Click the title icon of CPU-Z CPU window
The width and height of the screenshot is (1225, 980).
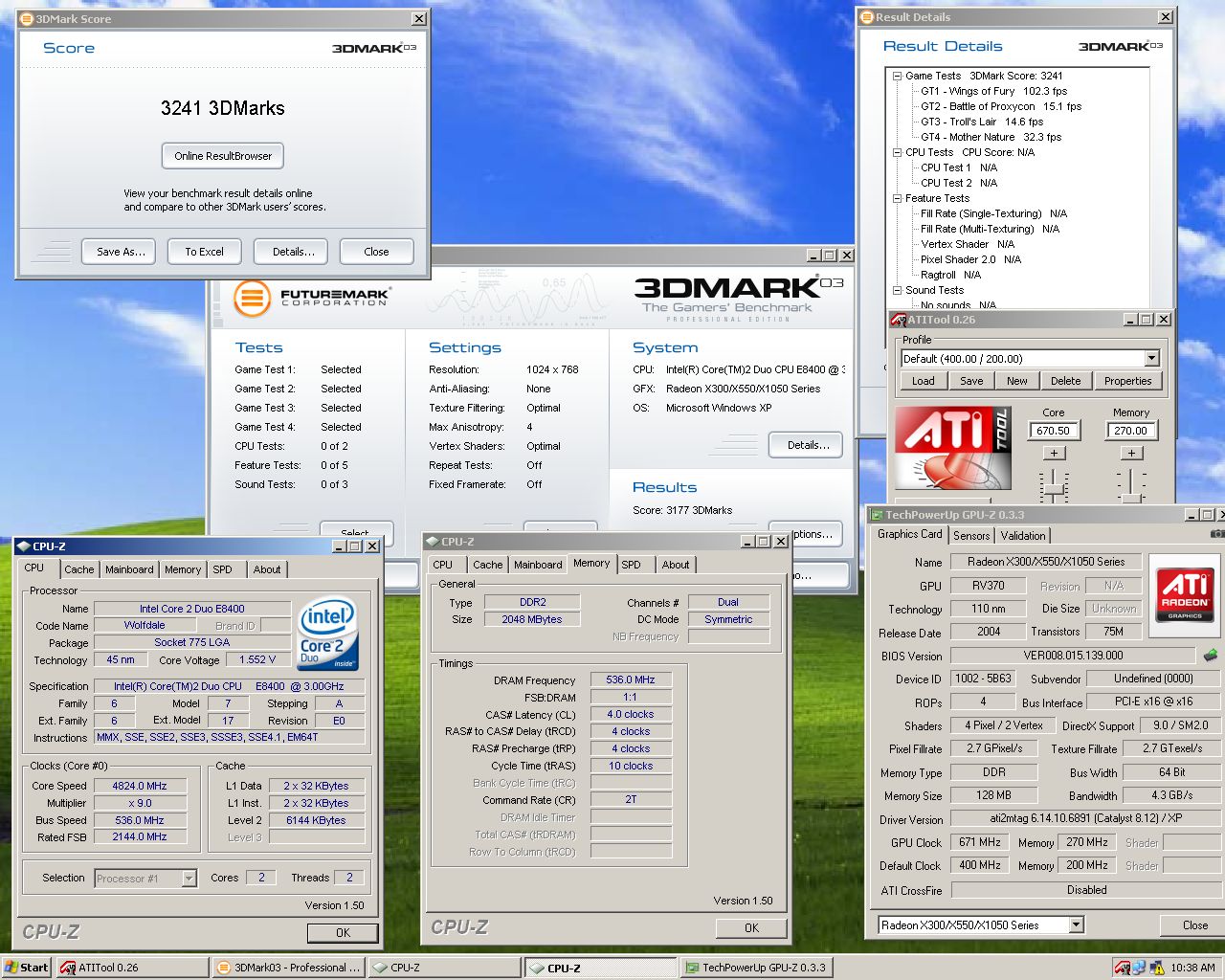point(24,546)
